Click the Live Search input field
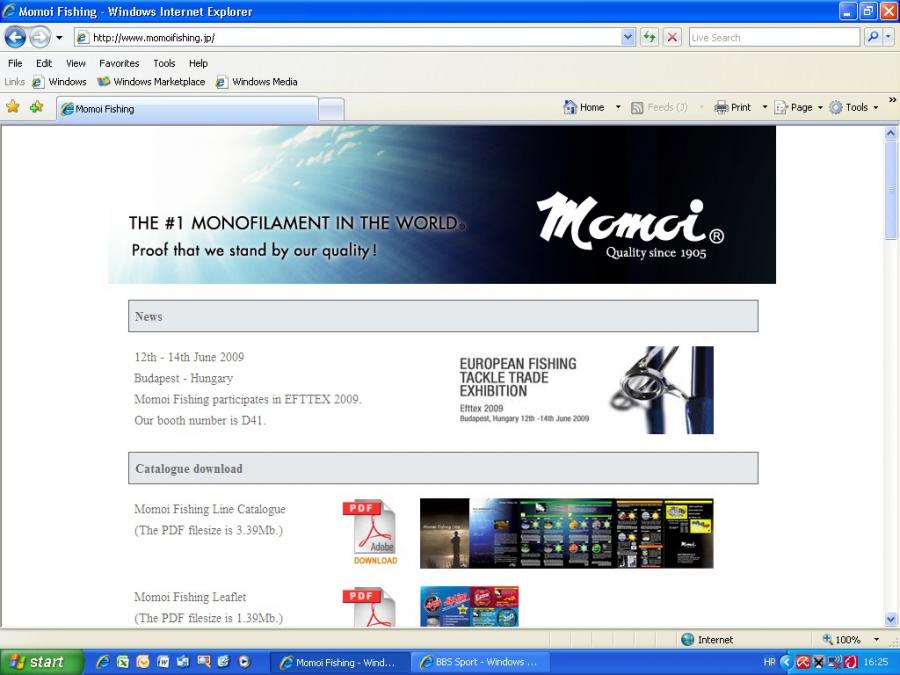Screen dimensions: 900x675 click(773, 37)
